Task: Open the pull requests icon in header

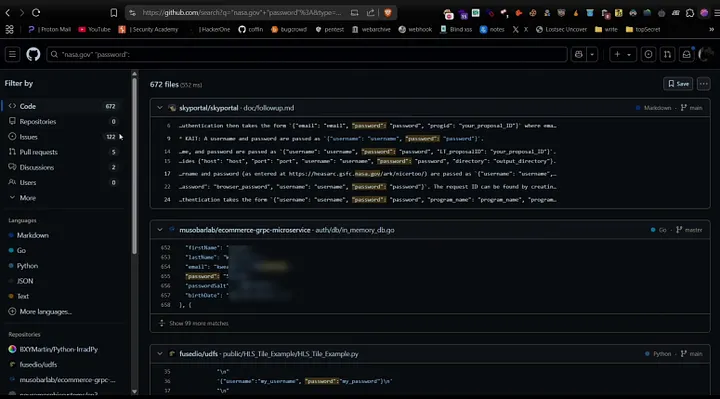Action: point(667,55)
